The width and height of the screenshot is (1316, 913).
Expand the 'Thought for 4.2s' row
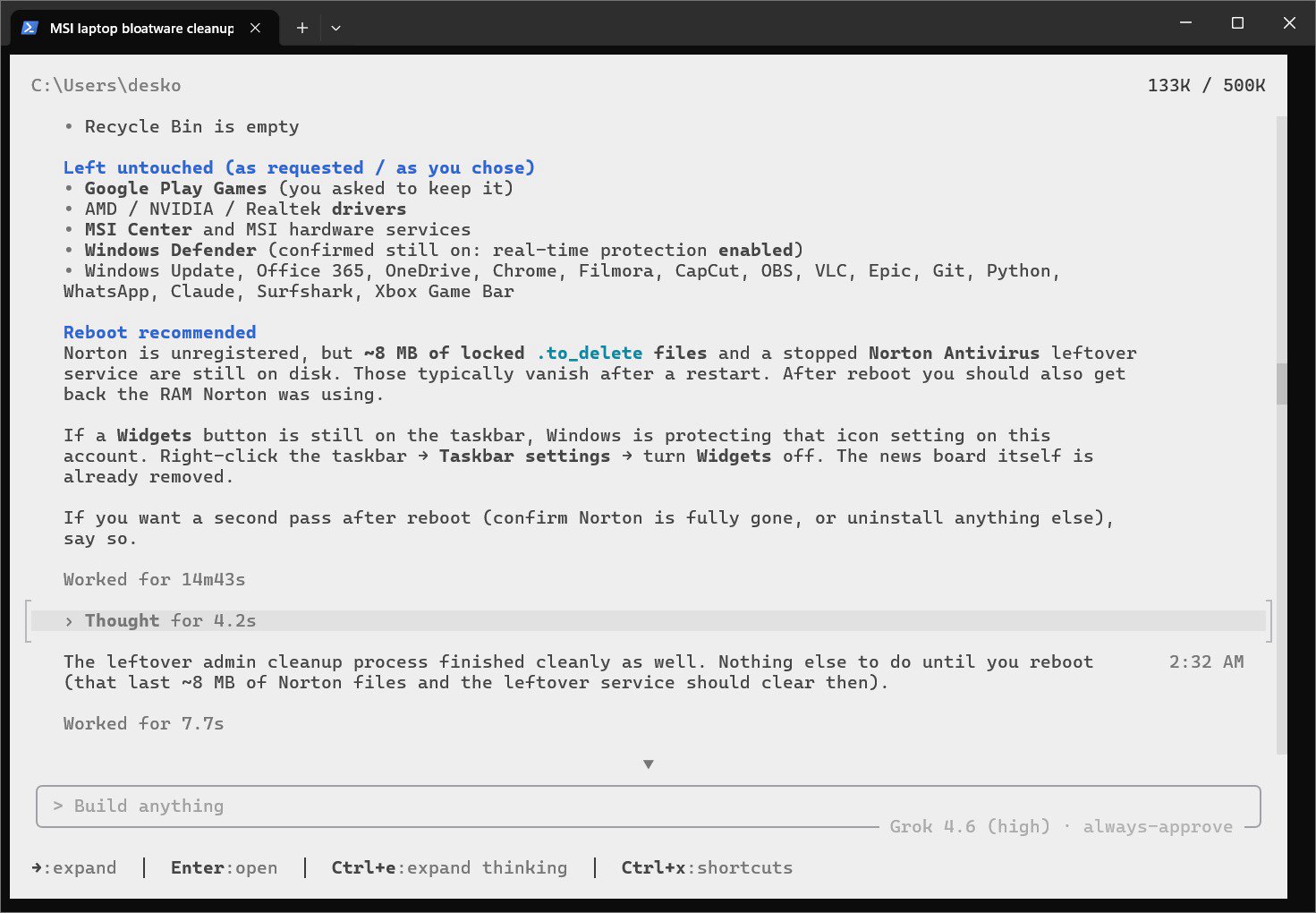pyautogui.click(x=649, y=621)
